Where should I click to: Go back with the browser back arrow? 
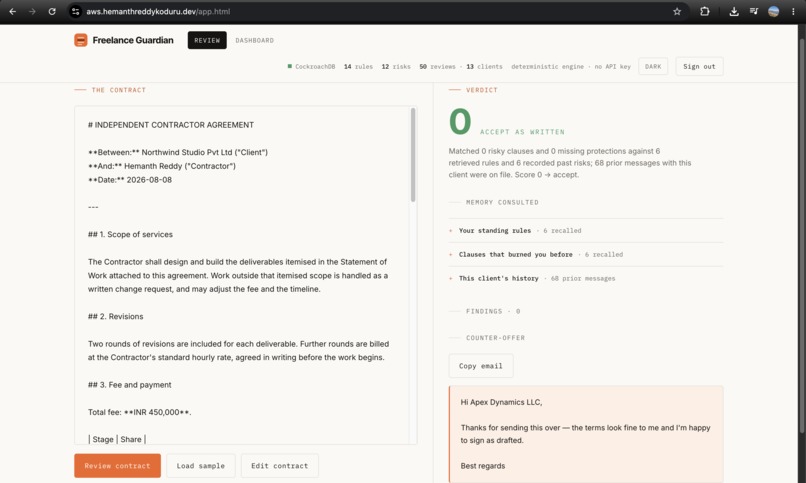(x=12, y=11)
